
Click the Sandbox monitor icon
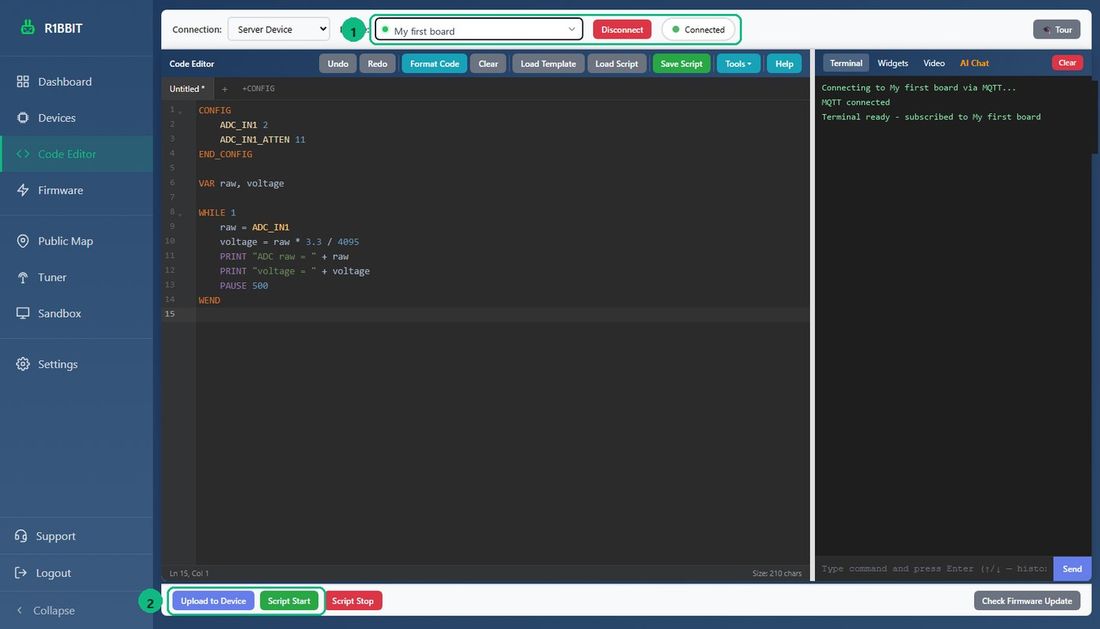22,313
